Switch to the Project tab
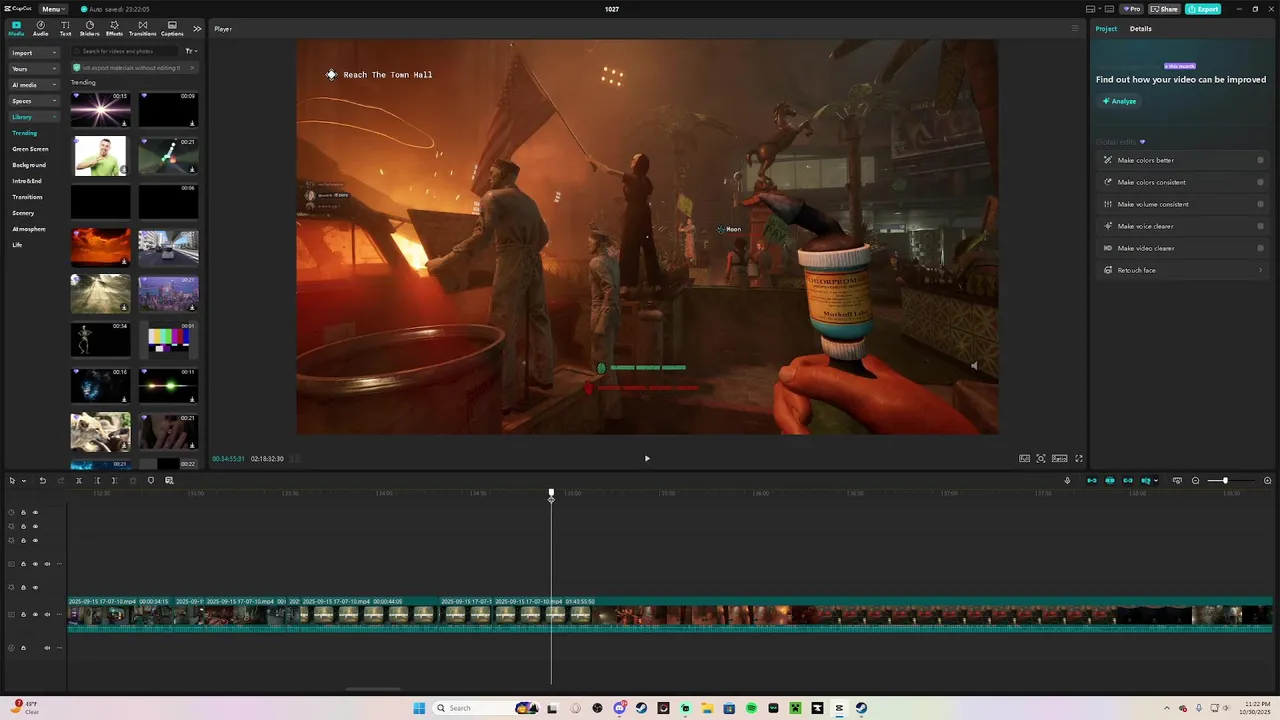This screenshot has width=1280, height=720. click(x=1106, y=28)
